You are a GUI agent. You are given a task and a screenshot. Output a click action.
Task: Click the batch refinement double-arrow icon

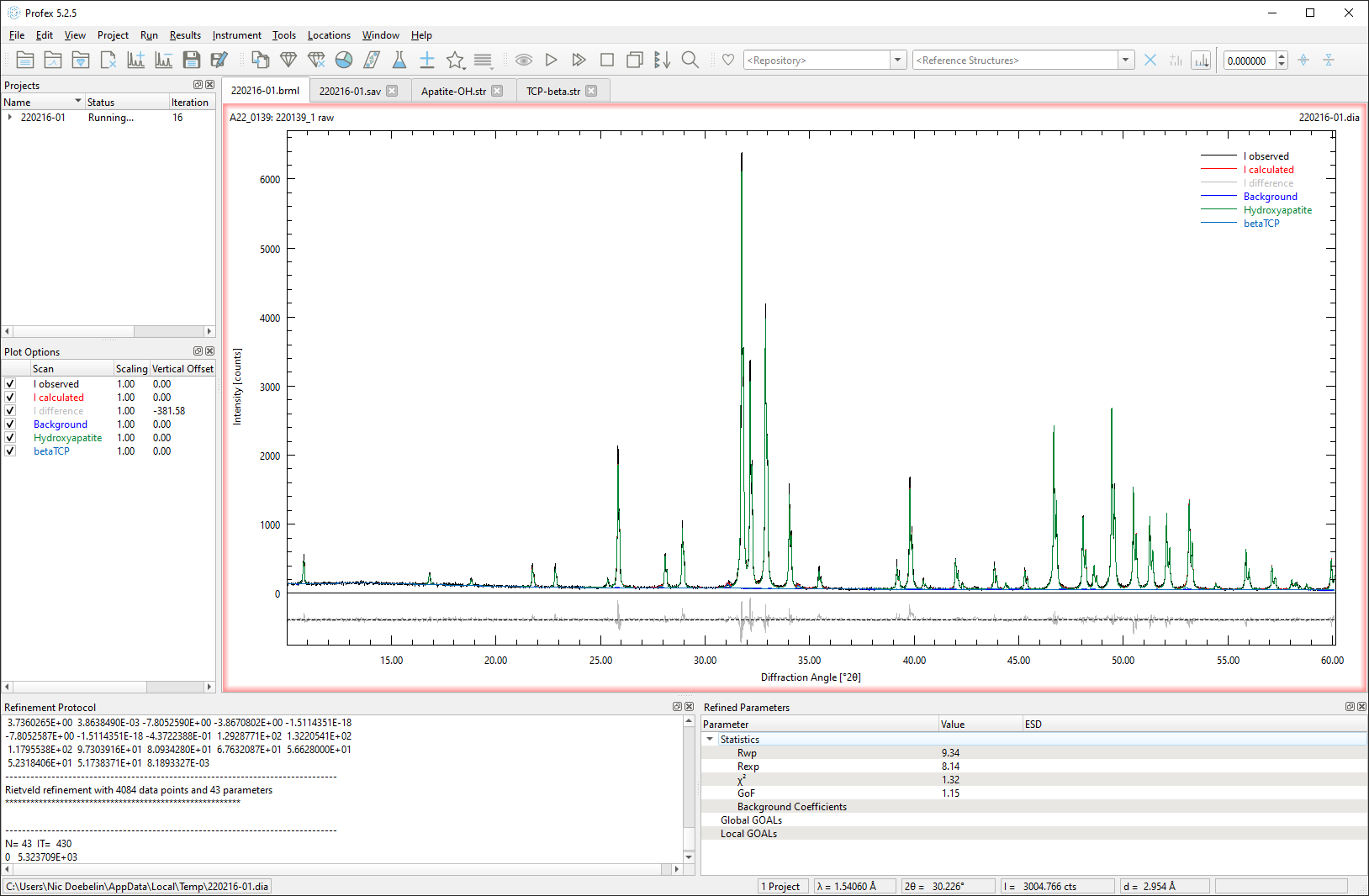click(579, 61)
